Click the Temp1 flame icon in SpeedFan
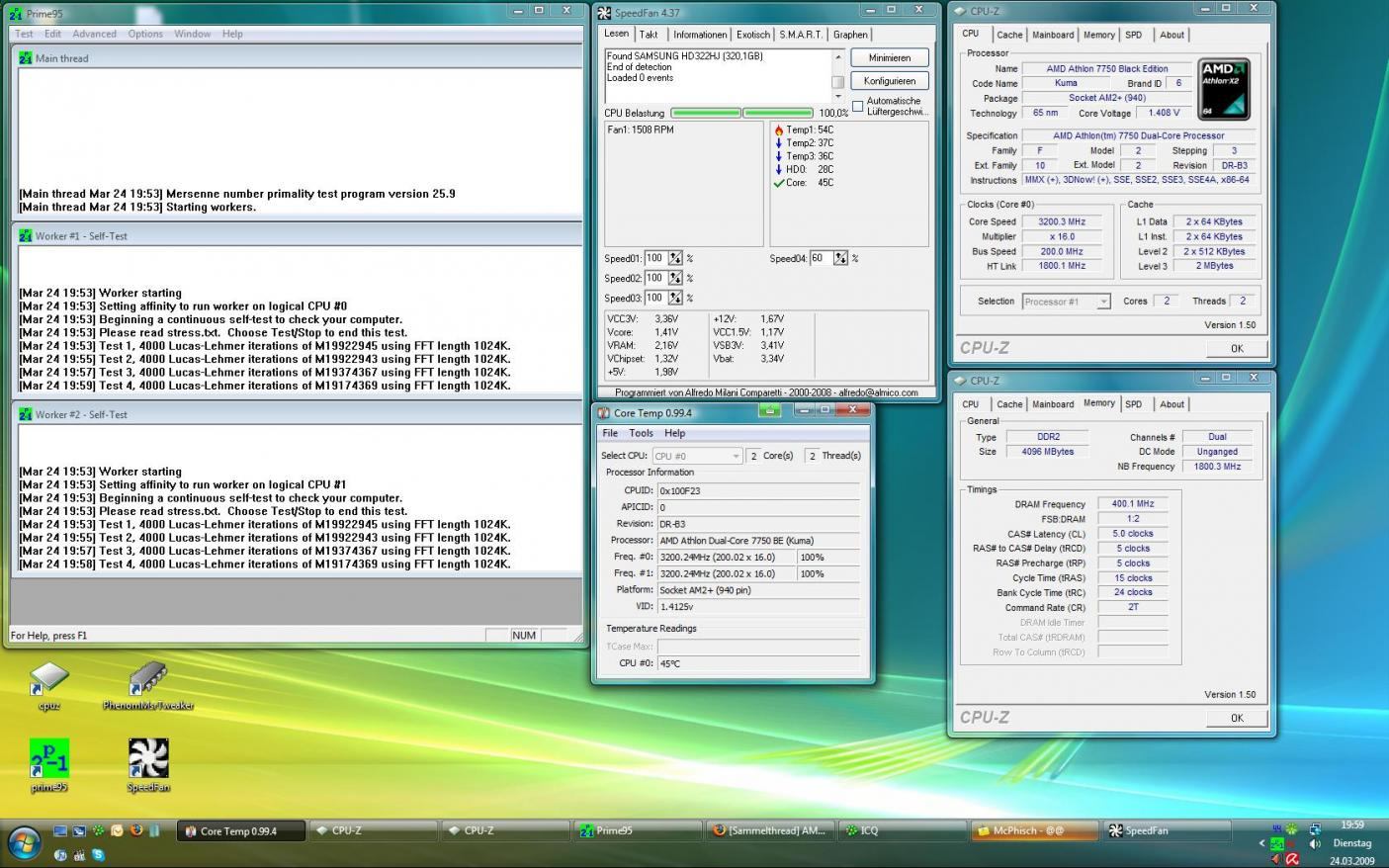This screenshot has width=1389, height=868. click(779, 130)
